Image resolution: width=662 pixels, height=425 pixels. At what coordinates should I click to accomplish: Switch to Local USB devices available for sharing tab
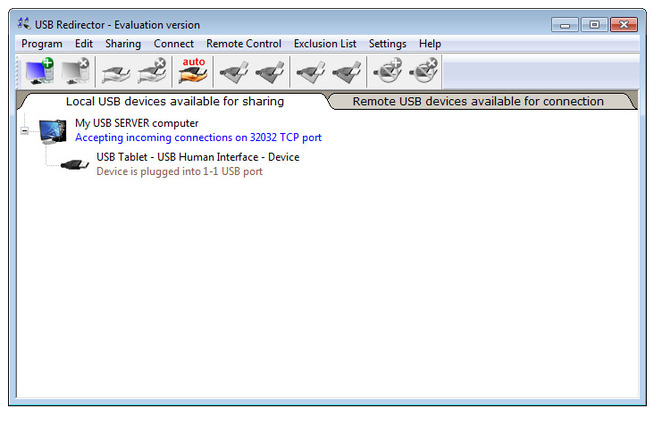(x=175, y=101)
